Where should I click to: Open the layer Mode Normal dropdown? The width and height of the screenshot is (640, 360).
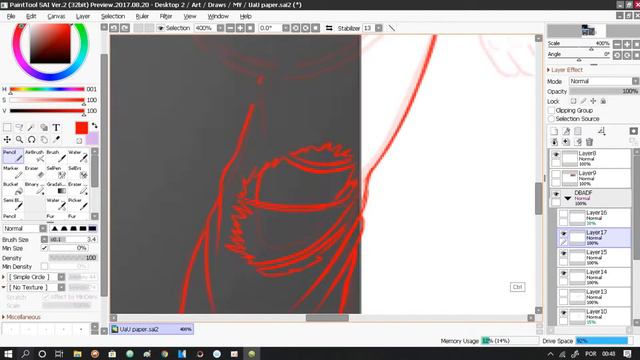604,81
